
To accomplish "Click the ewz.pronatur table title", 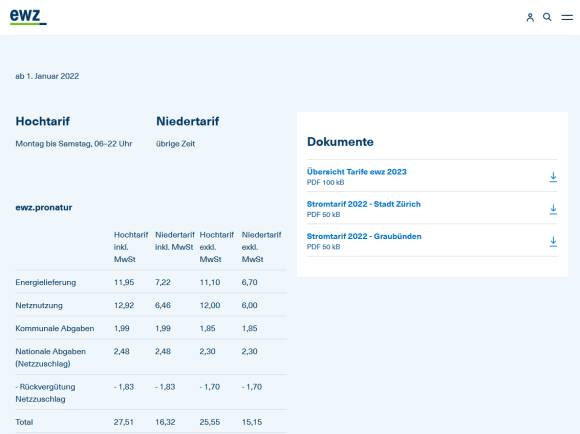I will (44, 207).
